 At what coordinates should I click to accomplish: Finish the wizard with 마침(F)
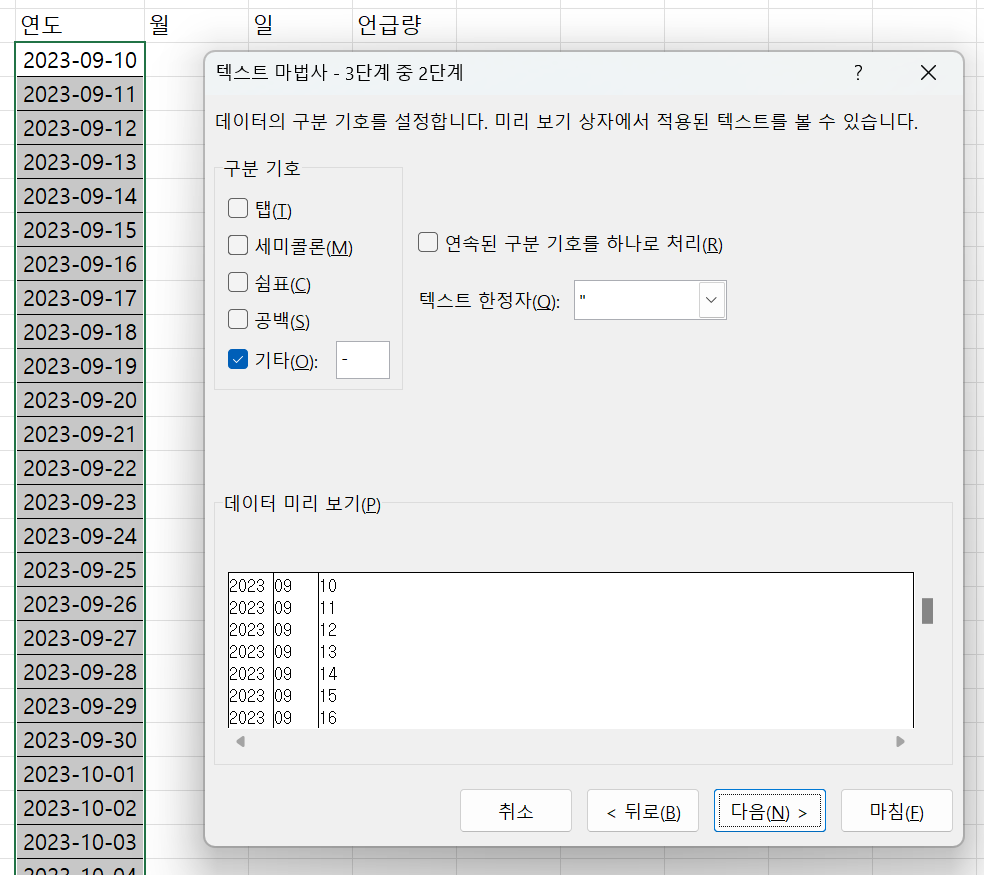897,811
